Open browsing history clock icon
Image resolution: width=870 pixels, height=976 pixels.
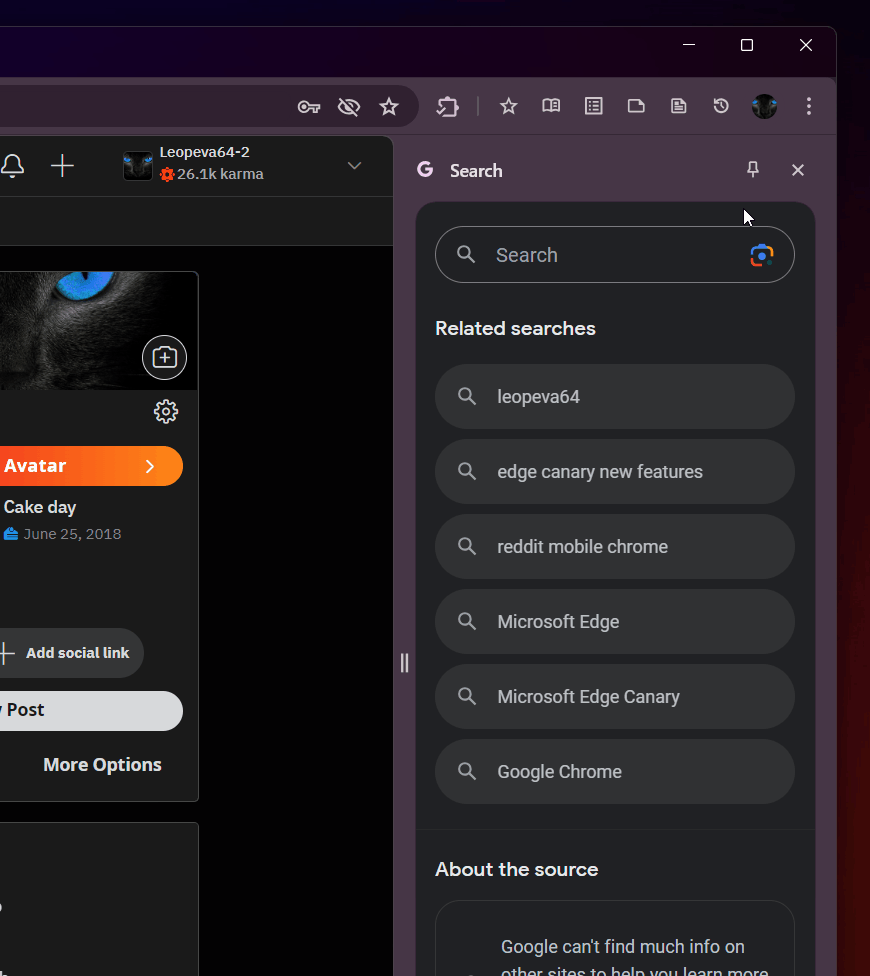721,106
